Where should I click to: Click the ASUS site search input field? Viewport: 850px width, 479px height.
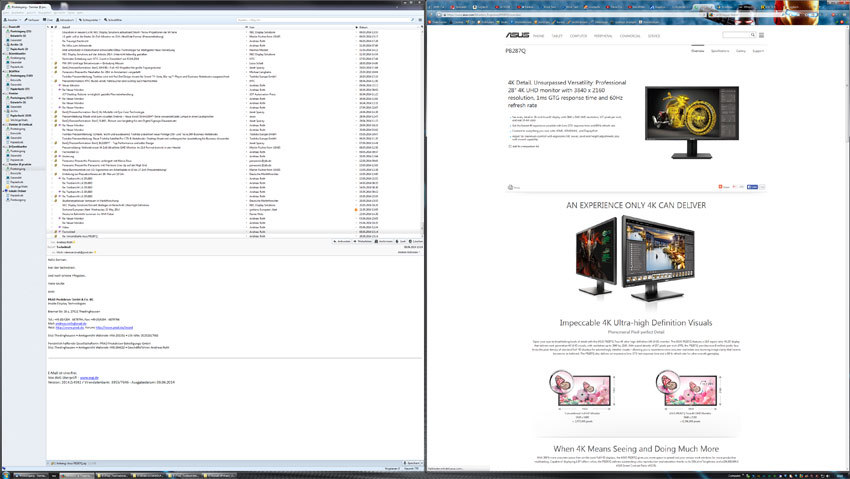[736, 35]
